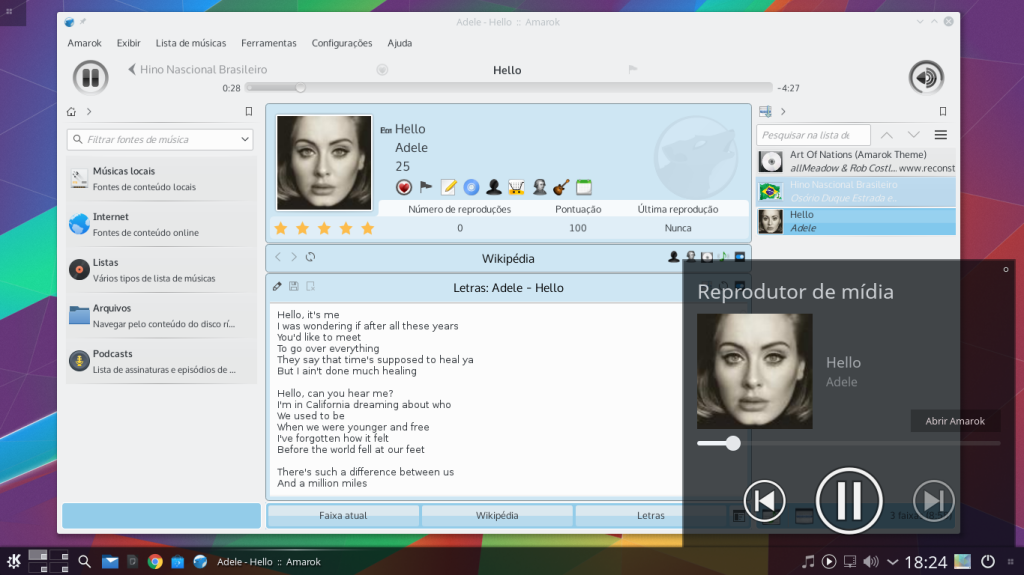Viewport: 1024px width, 575px height.
Task: Select Internet source
Action: pyautogui.click(x=161, y=224)
